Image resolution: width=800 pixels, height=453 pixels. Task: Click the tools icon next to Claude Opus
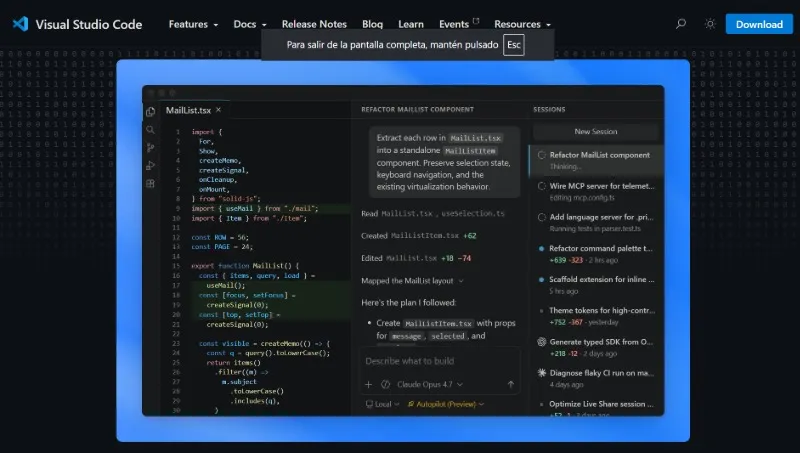[x=386, y=385]
